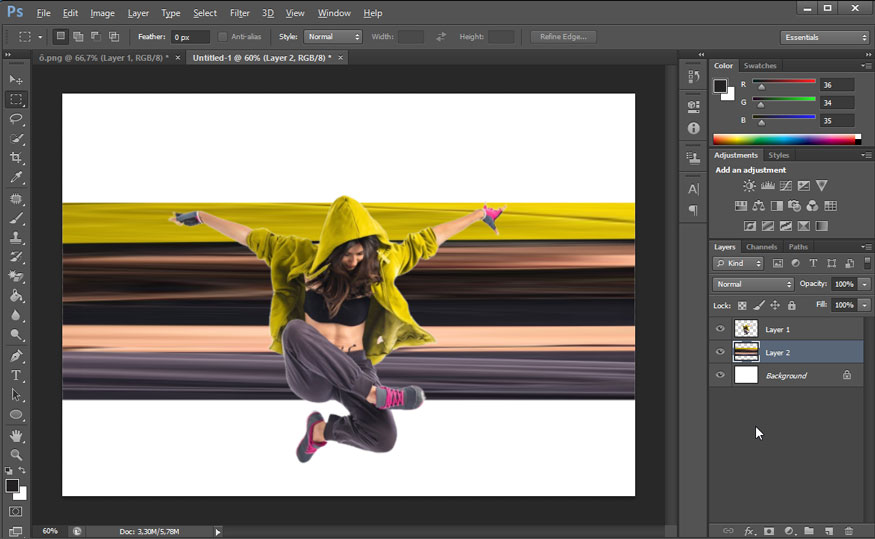Viewport: 875px width, 539px height.
Task: Open the Essentials workspace dropdown
Action: tap(823, 37)
